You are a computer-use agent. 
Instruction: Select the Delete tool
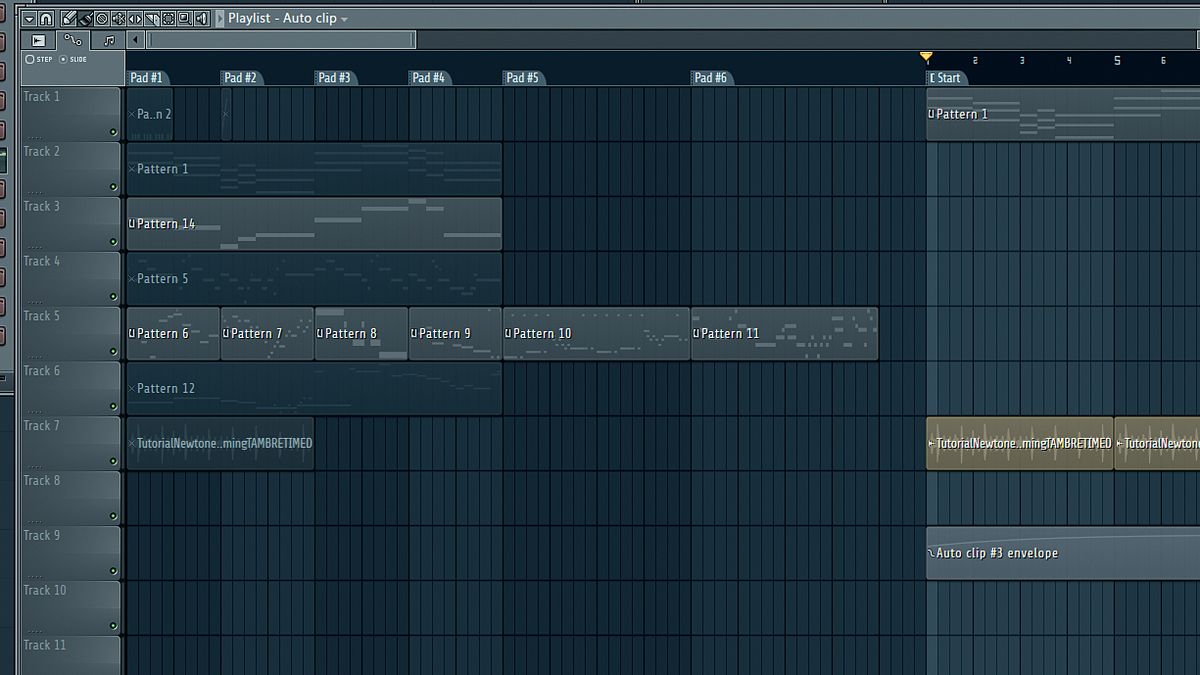tap(103, 18)
